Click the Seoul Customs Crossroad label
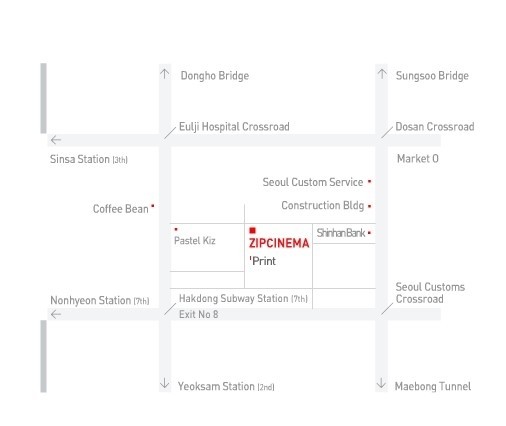This screenshot has width=506, height=426. point(430,293)
